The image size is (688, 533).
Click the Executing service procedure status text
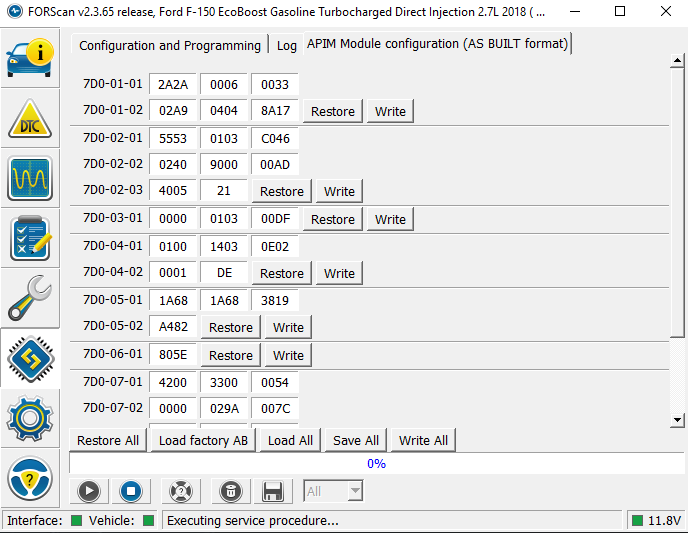(x=253, y=521)
